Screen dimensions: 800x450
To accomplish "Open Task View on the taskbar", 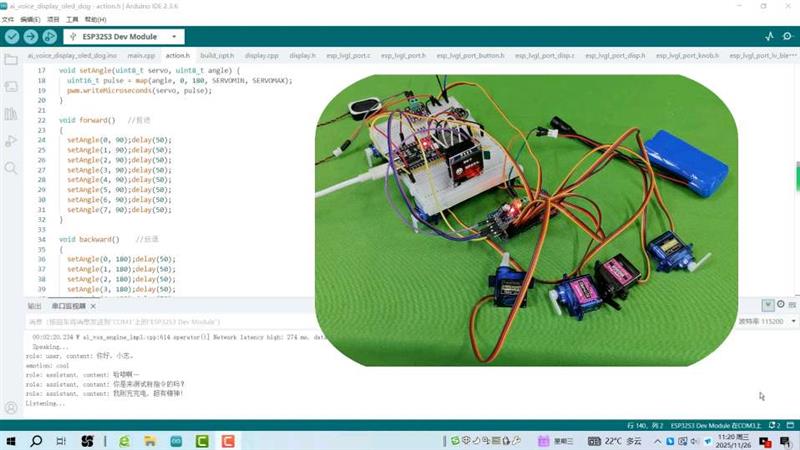I will 61,441.
